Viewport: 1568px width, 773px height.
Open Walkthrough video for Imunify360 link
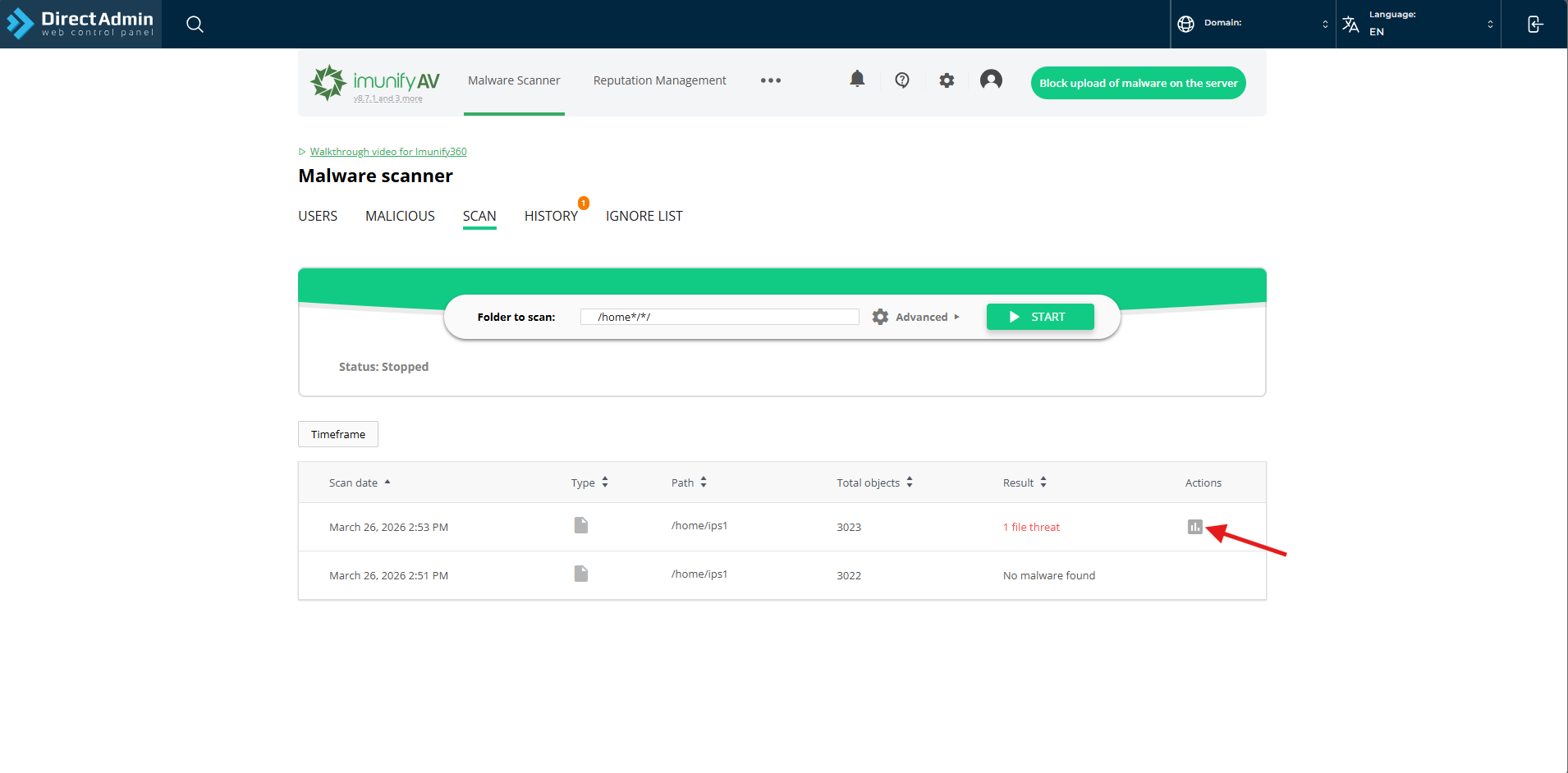click(387, 152)
